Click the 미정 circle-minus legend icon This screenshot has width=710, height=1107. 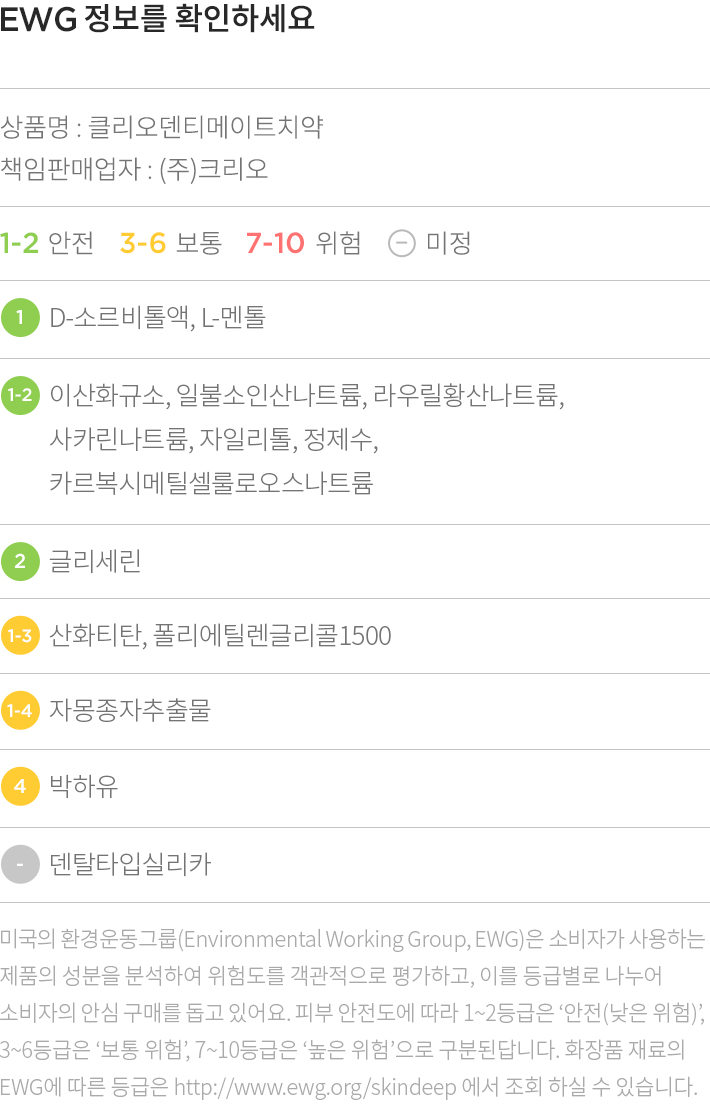(402, 244)
